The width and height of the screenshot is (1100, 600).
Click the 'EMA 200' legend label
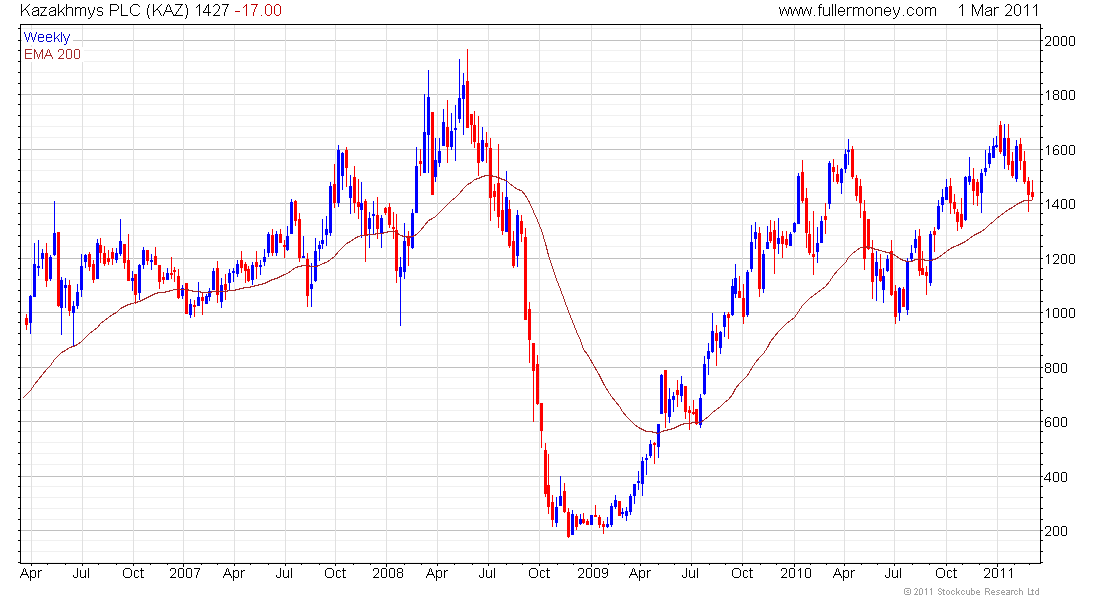click(52, 54)
